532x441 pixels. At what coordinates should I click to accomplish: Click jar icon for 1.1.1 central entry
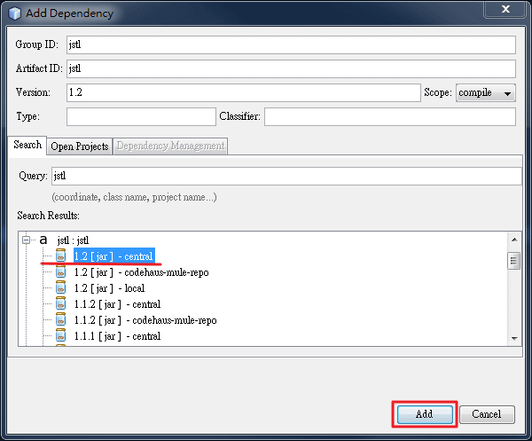pos(61,335)
